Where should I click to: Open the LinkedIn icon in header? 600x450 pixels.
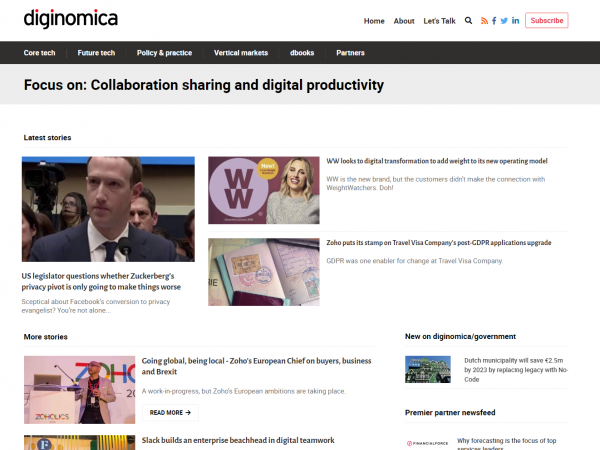pyautogui.click(x=515, y=21)
